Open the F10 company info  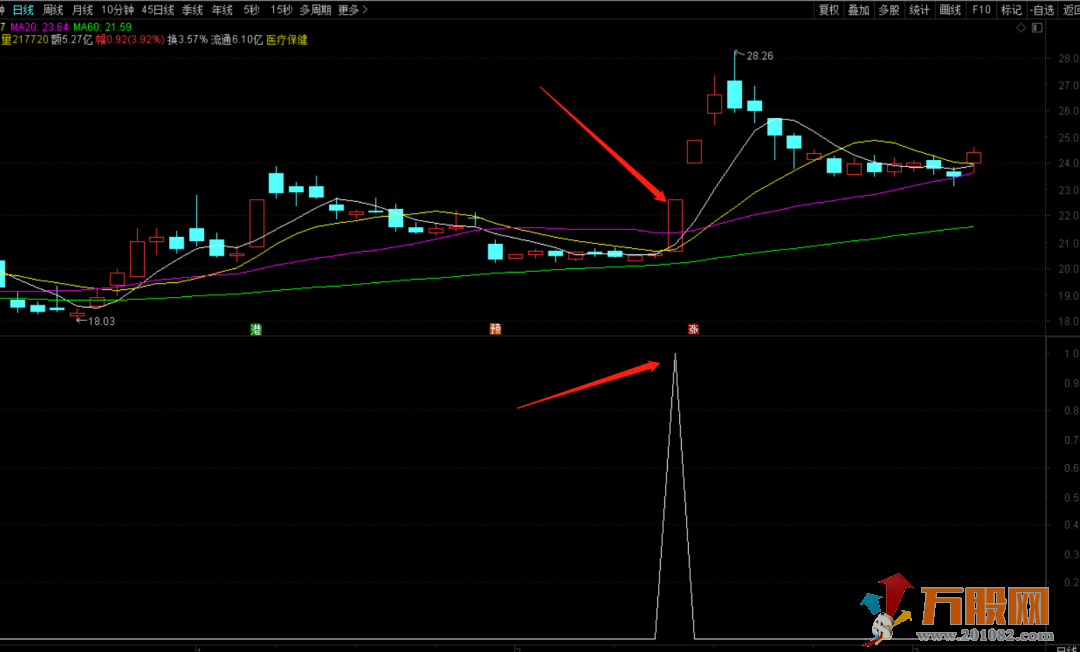981,10
